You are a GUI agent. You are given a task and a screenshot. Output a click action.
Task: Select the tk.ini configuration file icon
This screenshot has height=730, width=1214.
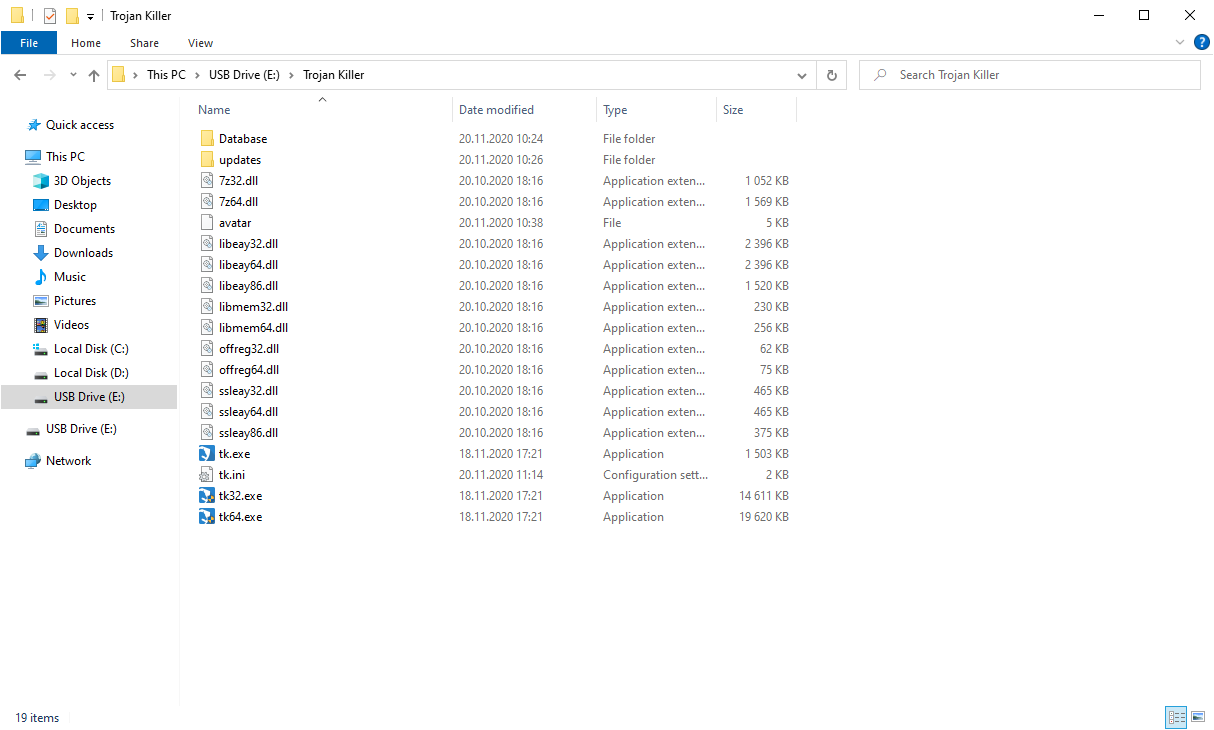click(207, 475)
